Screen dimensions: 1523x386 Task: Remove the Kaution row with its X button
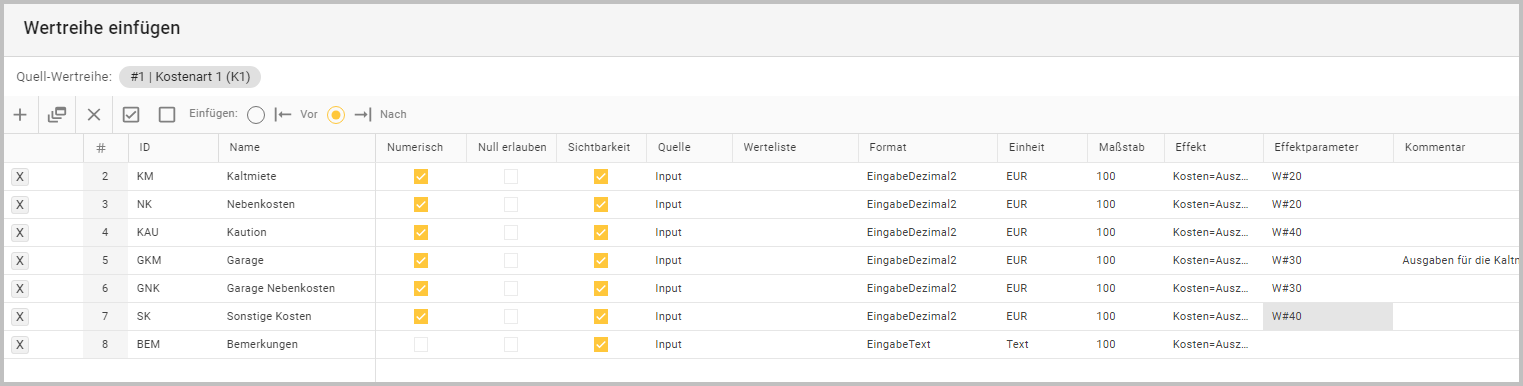pyautogui.click(x=21, y=233)
